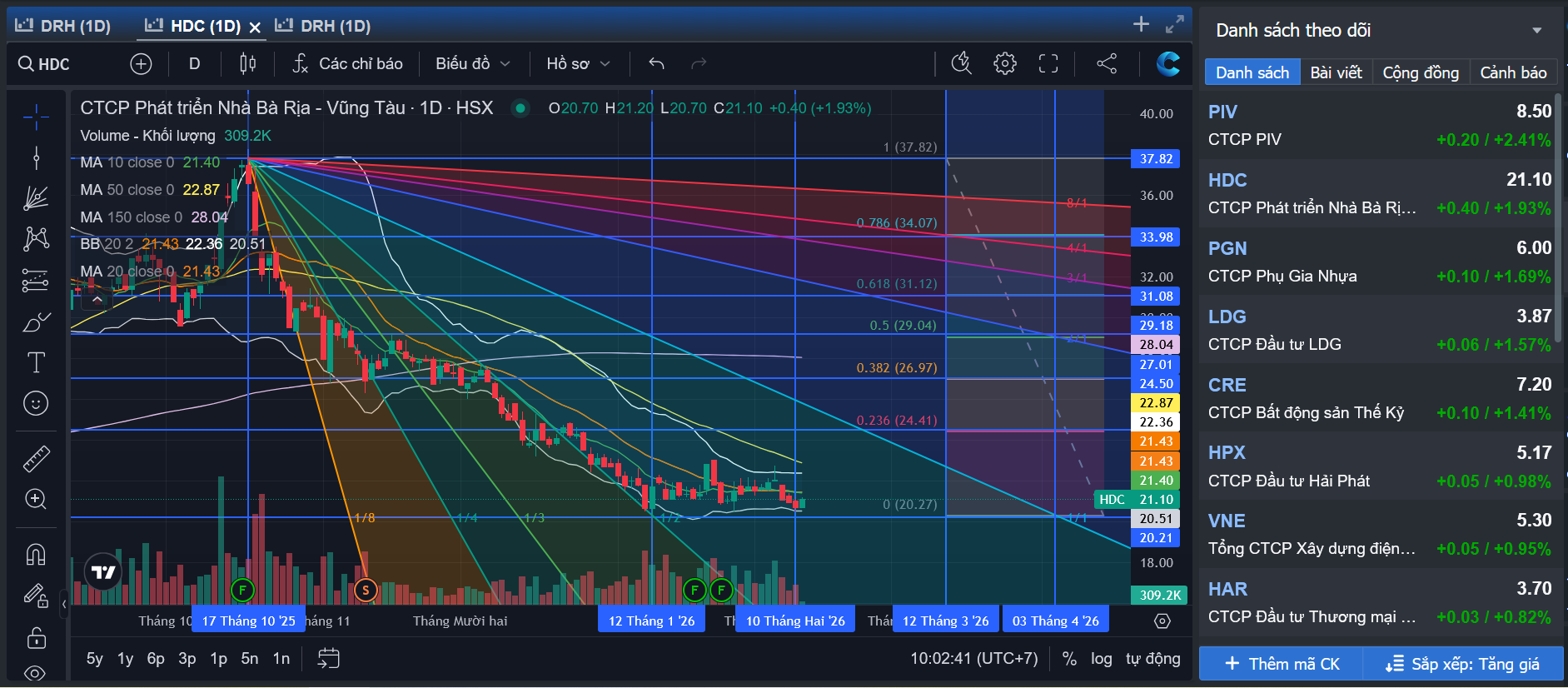Select the Danh sách tab
1568x688 pixels.
click(1252, 72)
